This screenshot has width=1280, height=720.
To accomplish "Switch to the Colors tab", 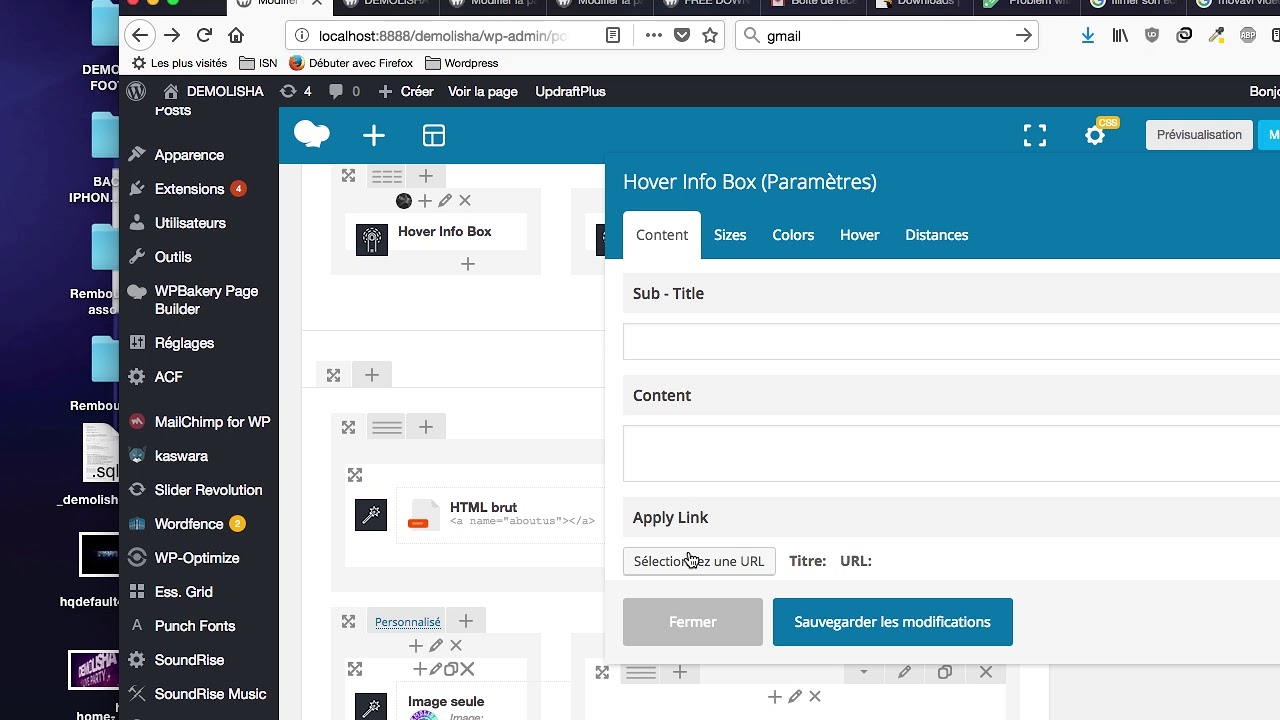I will click(793, 235).
